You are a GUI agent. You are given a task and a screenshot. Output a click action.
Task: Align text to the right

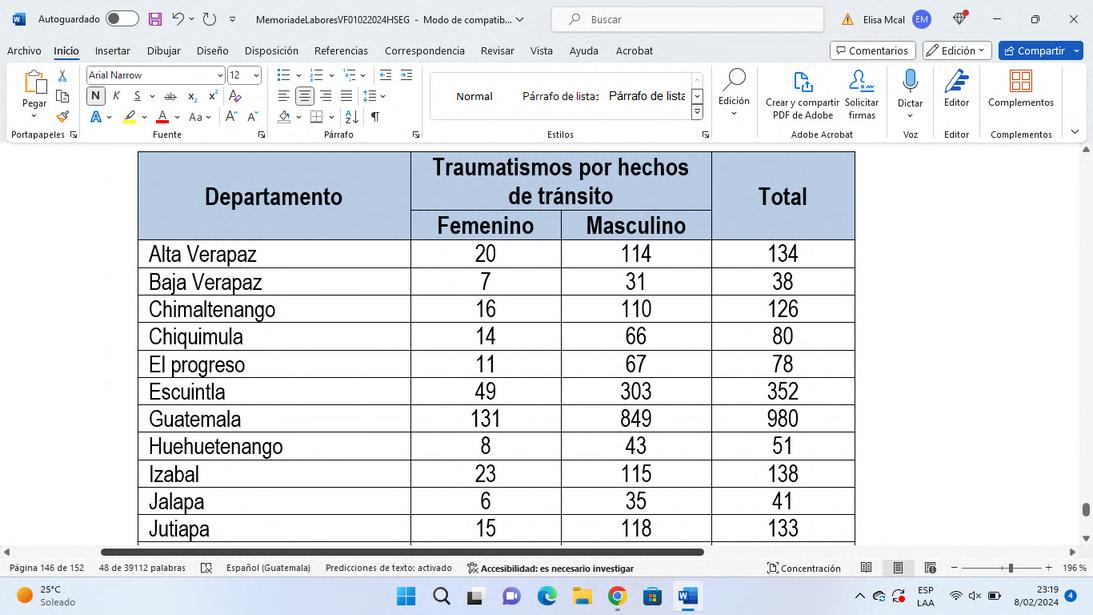click(x=326, y=96)
